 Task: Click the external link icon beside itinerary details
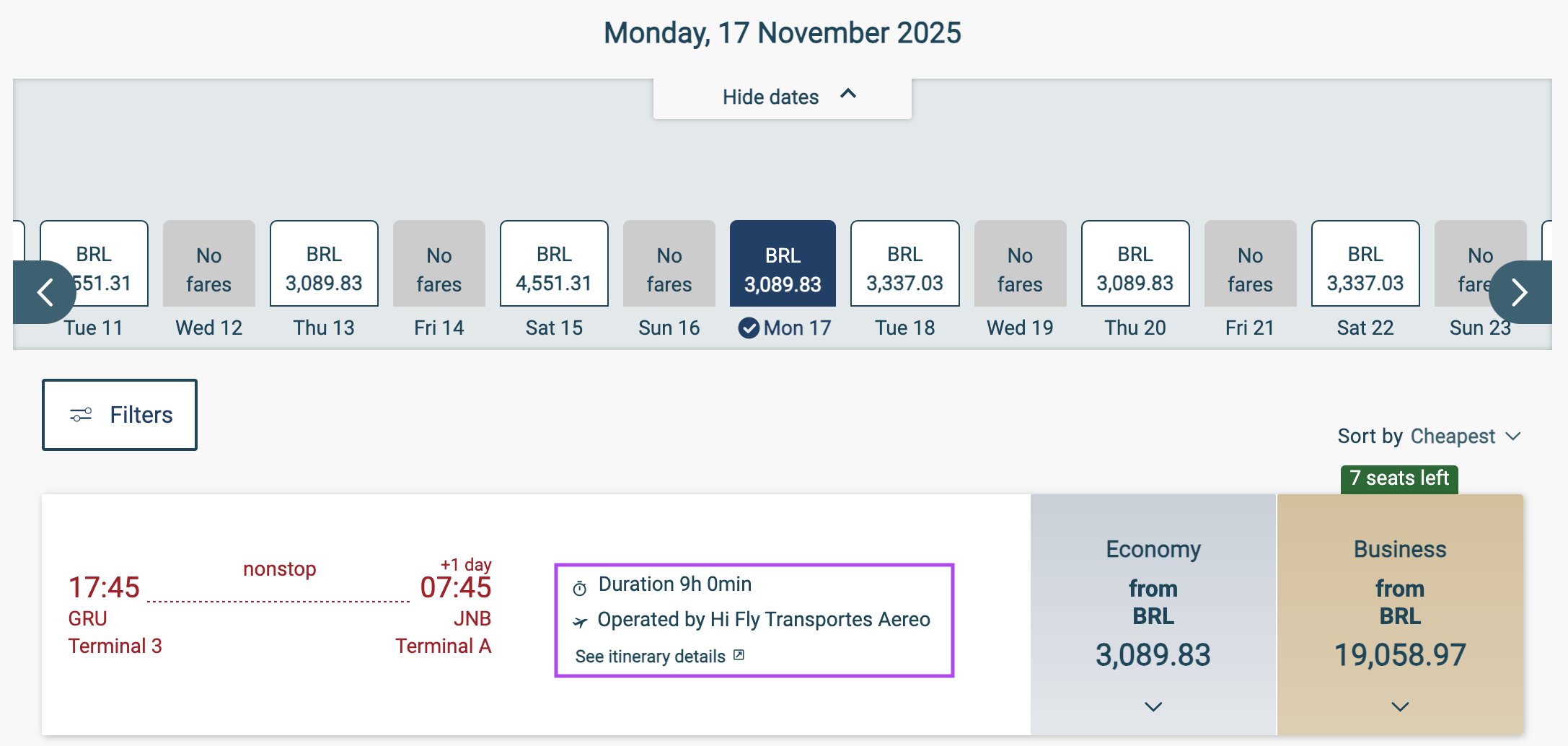click(x=739, y=655)
